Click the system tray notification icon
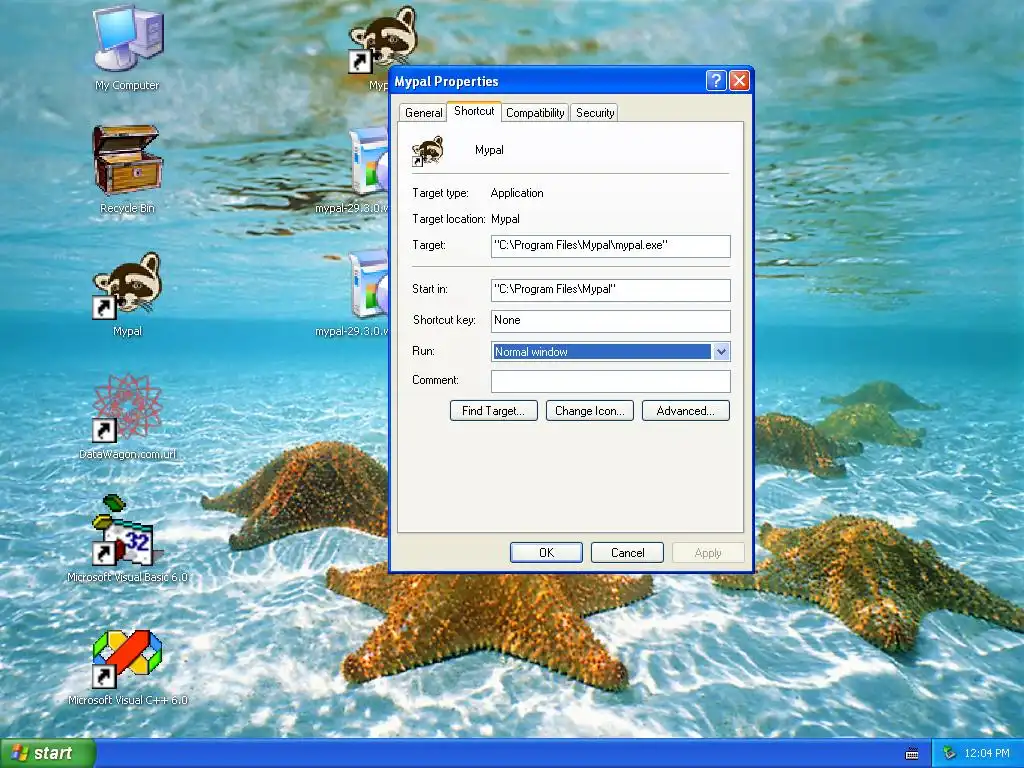The width and height of the screenshot is (1024, 768). point(949,753)
